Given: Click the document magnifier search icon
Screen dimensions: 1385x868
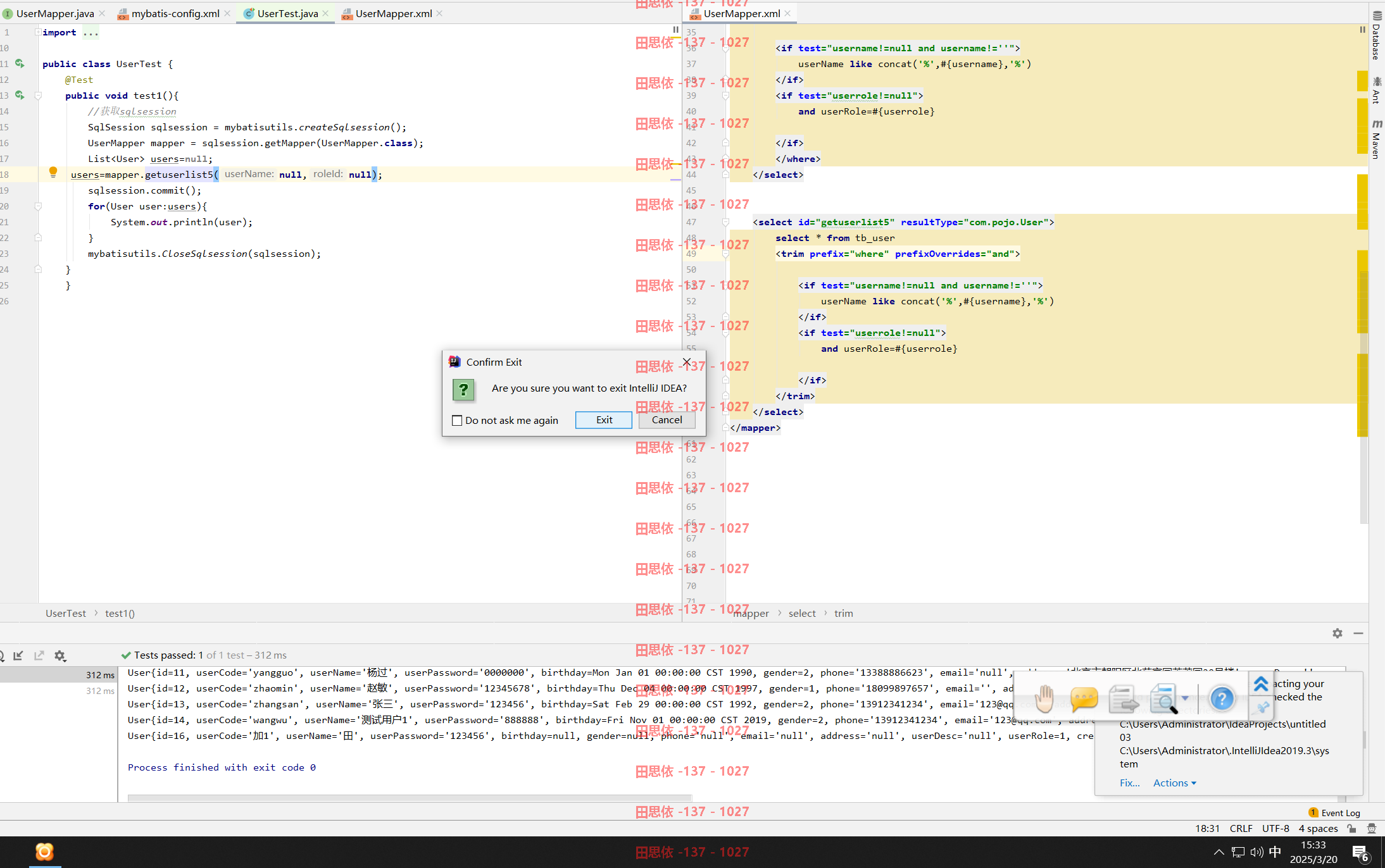Looking at the screenshot, I should (1163, 699).
